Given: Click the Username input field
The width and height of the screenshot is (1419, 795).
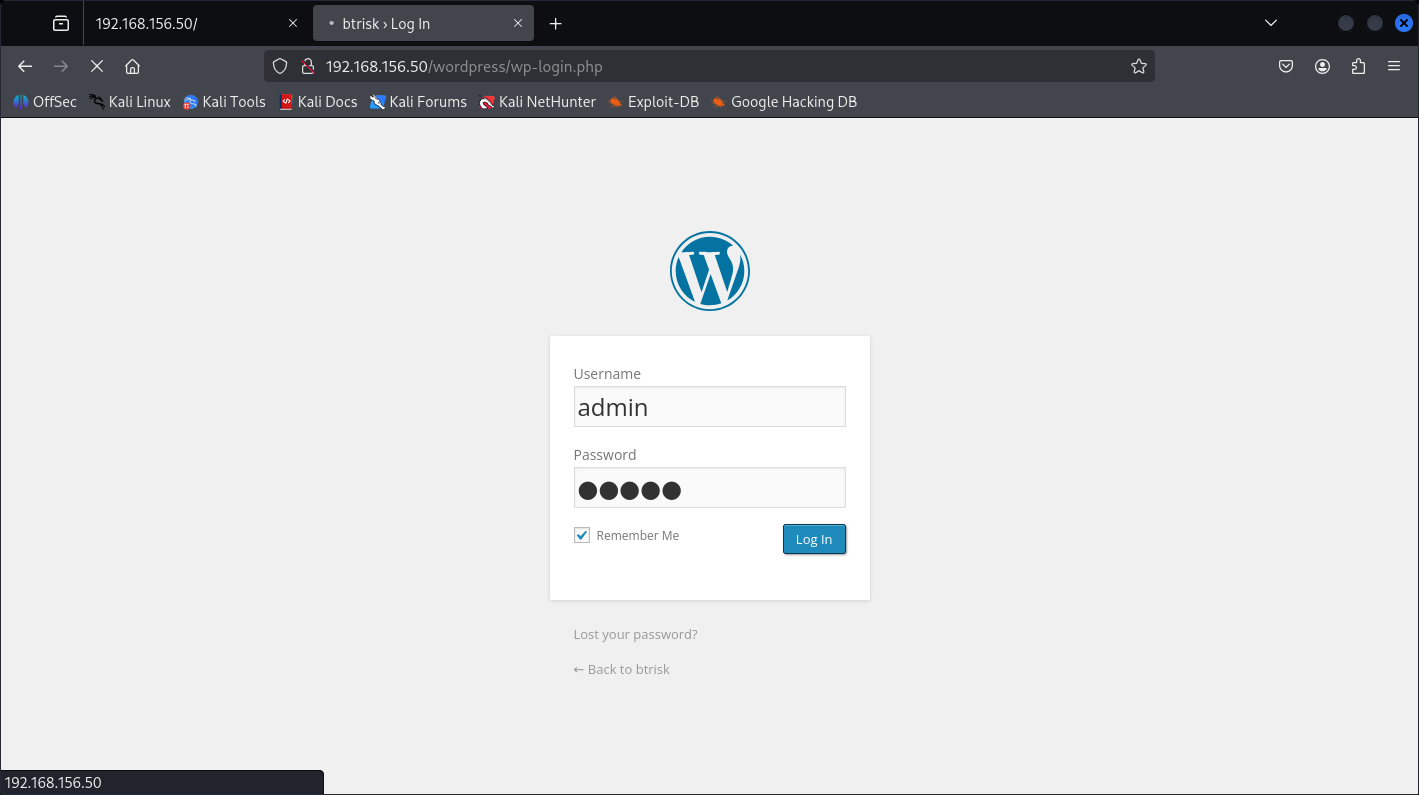Looking at the screenshot, I should click(710, 407).
